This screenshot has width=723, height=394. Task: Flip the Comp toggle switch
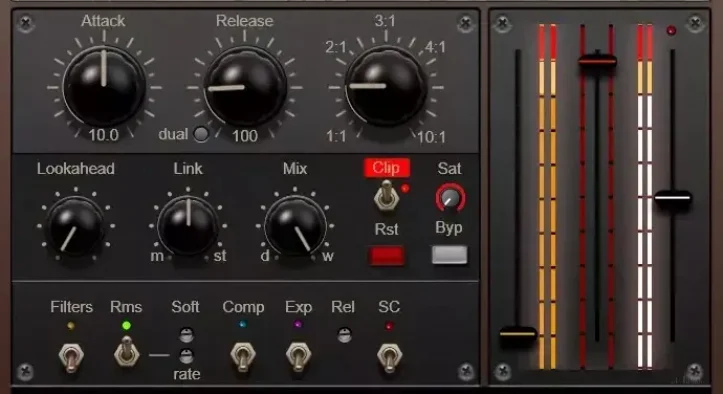(x=243, y=357)
